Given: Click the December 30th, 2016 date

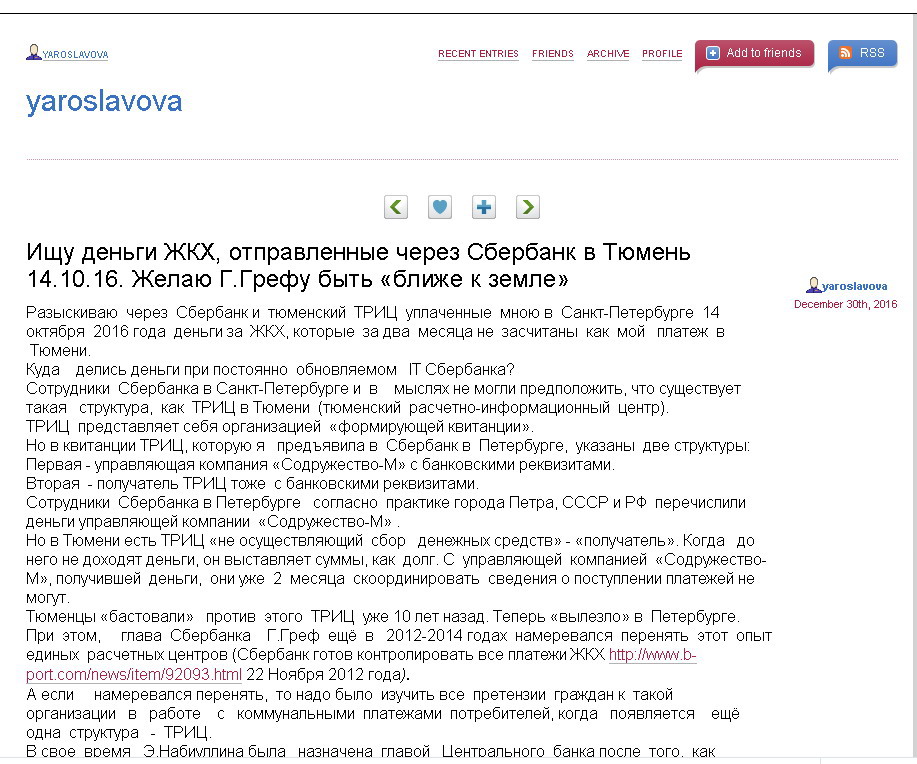Looking at the screenshot, I should tap(846, 304).
